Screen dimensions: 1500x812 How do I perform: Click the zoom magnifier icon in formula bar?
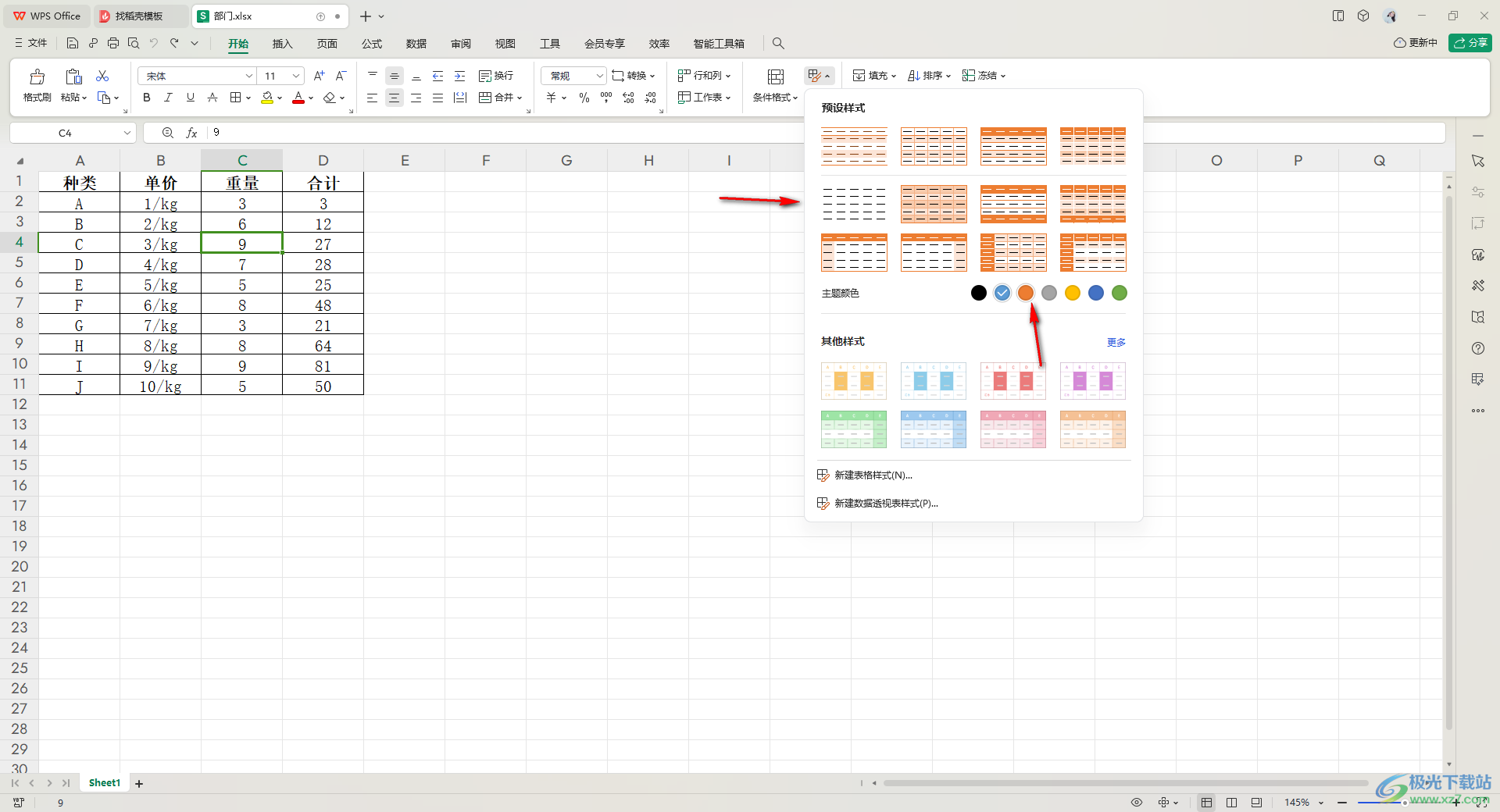point(167,134)
